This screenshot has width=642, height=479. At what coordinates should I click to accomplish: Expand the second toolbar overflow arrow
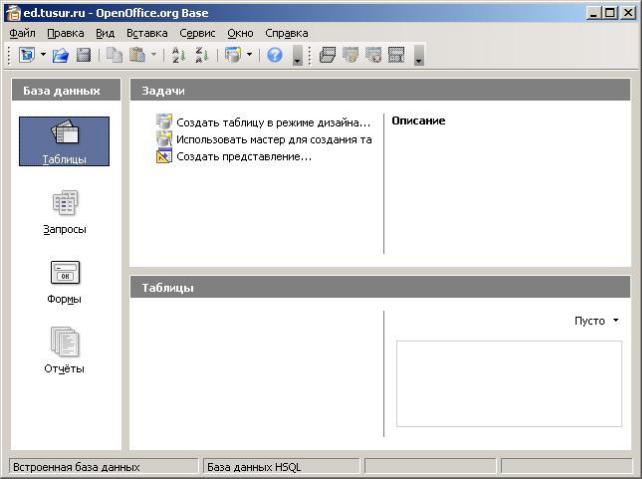[x=418, y=55]
